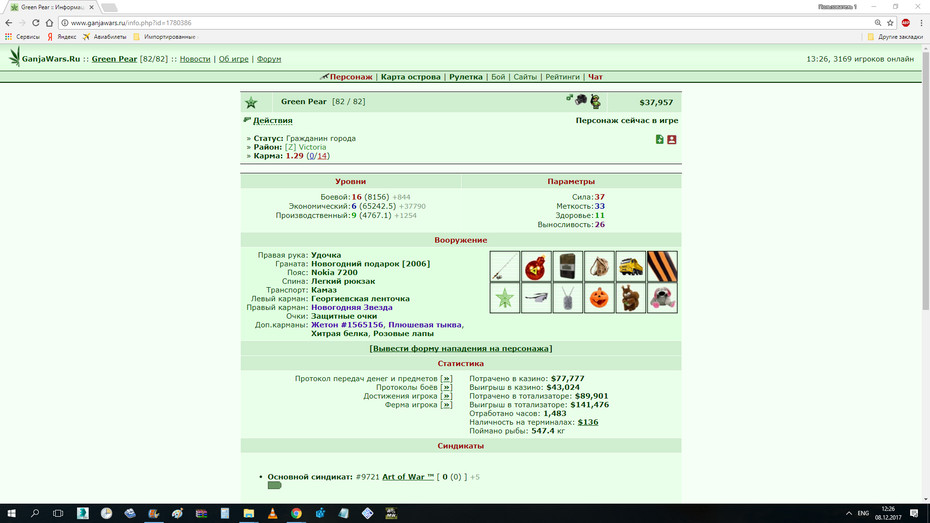930x523 pixels.
Task: Open the Карта острова menu item
Action: pyautogui.click(x=410, y=77)
